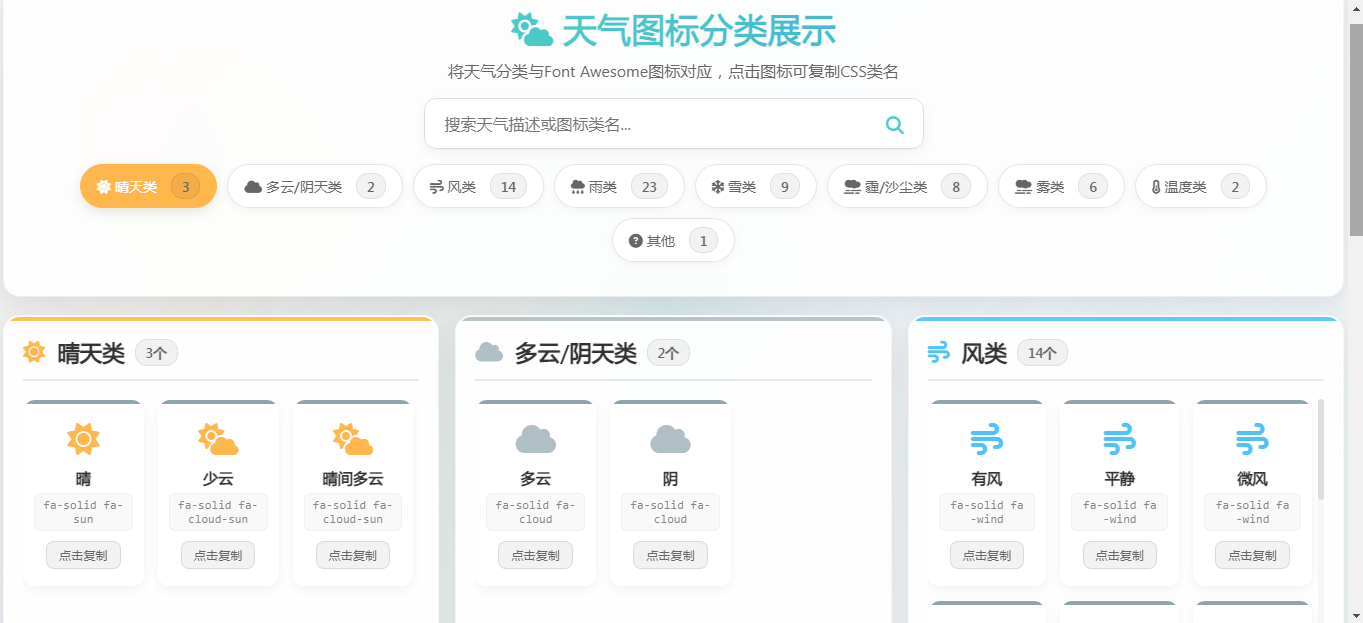Click 点击复制 button under 有风
This screenshot has width=1363, height=623.
987,555
